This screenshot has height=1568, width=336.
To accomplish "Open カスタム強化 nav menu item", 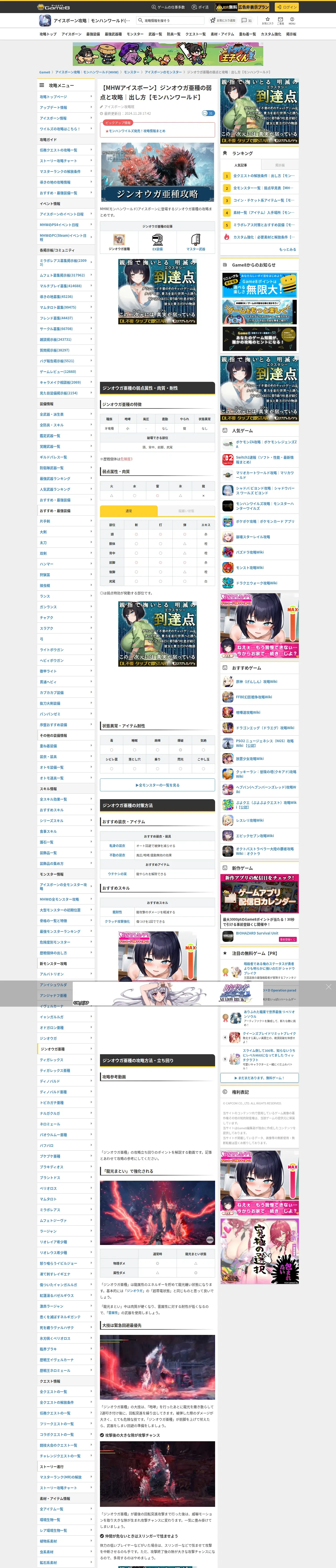I will 271,34.
